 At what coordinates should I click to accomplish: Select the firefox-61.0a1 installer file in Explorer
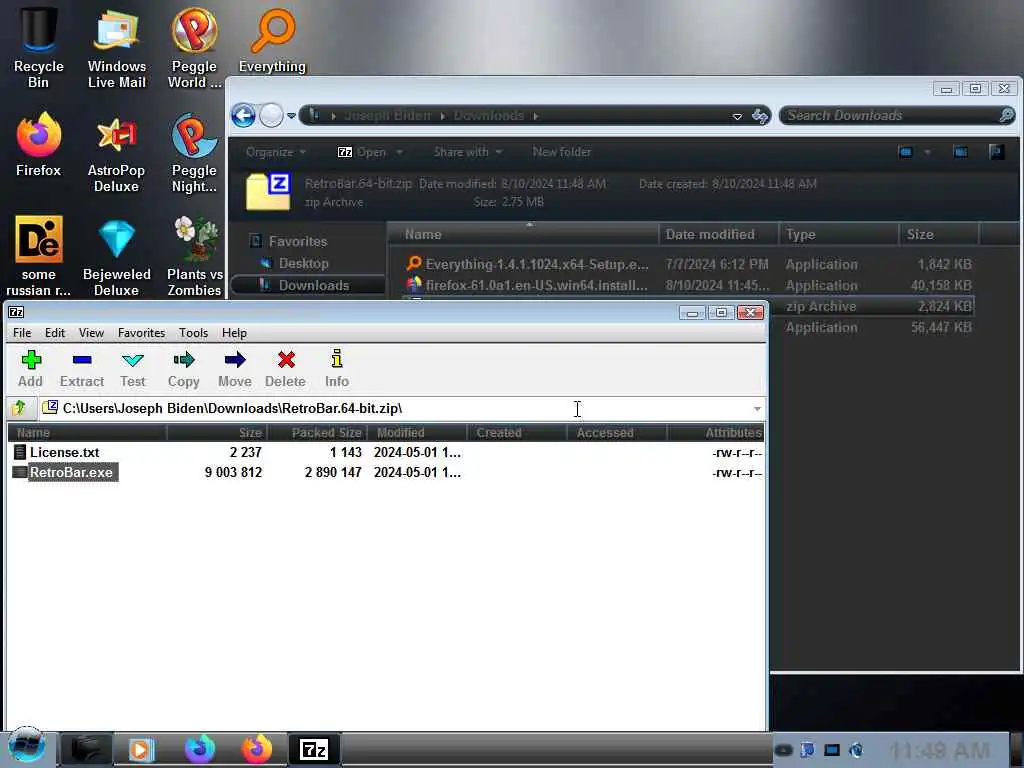527,285
